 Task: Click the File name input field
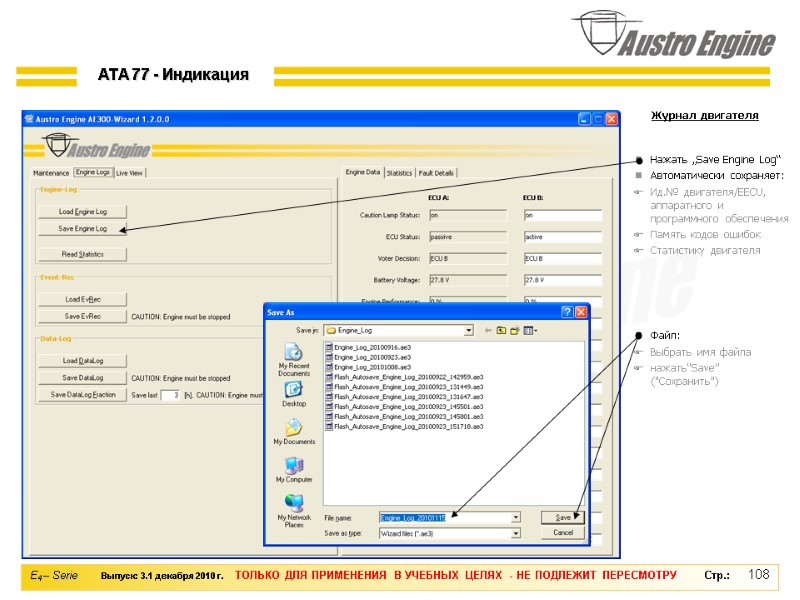click(449, 517)
